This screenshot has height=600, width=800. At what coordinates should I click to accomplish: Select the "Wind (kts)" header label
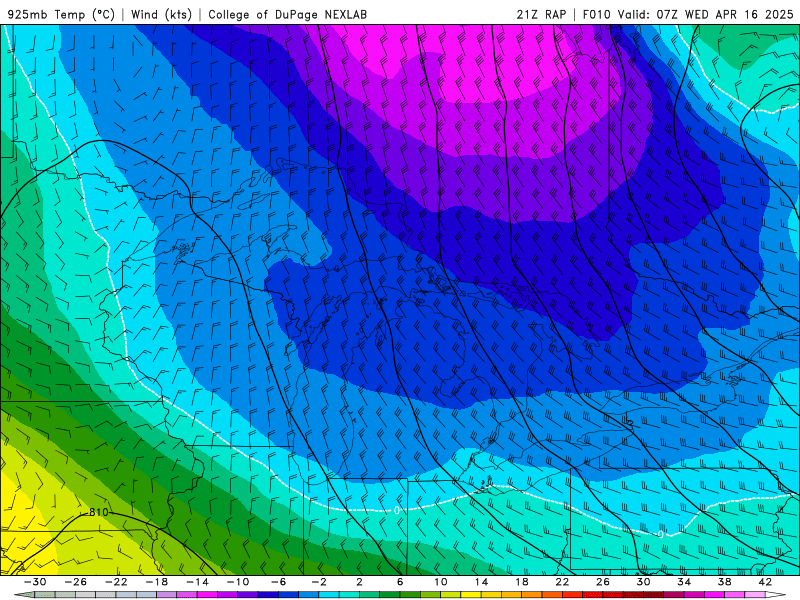coord(161,15)
